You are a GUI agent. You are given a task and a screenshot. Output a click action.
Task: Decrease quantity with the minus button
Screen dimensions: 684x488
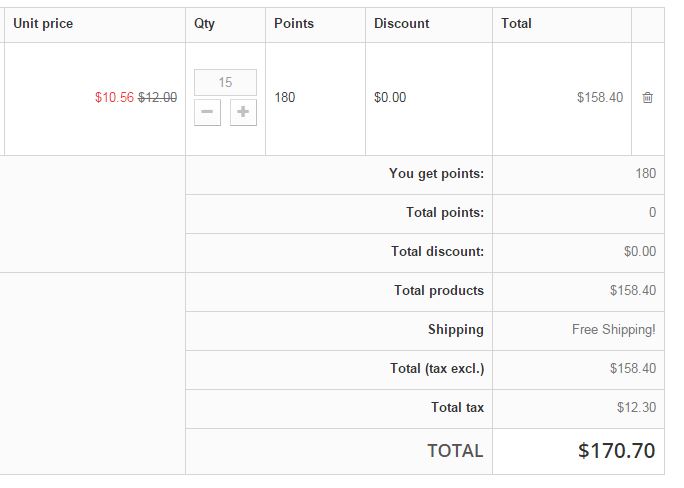[207, 112]
